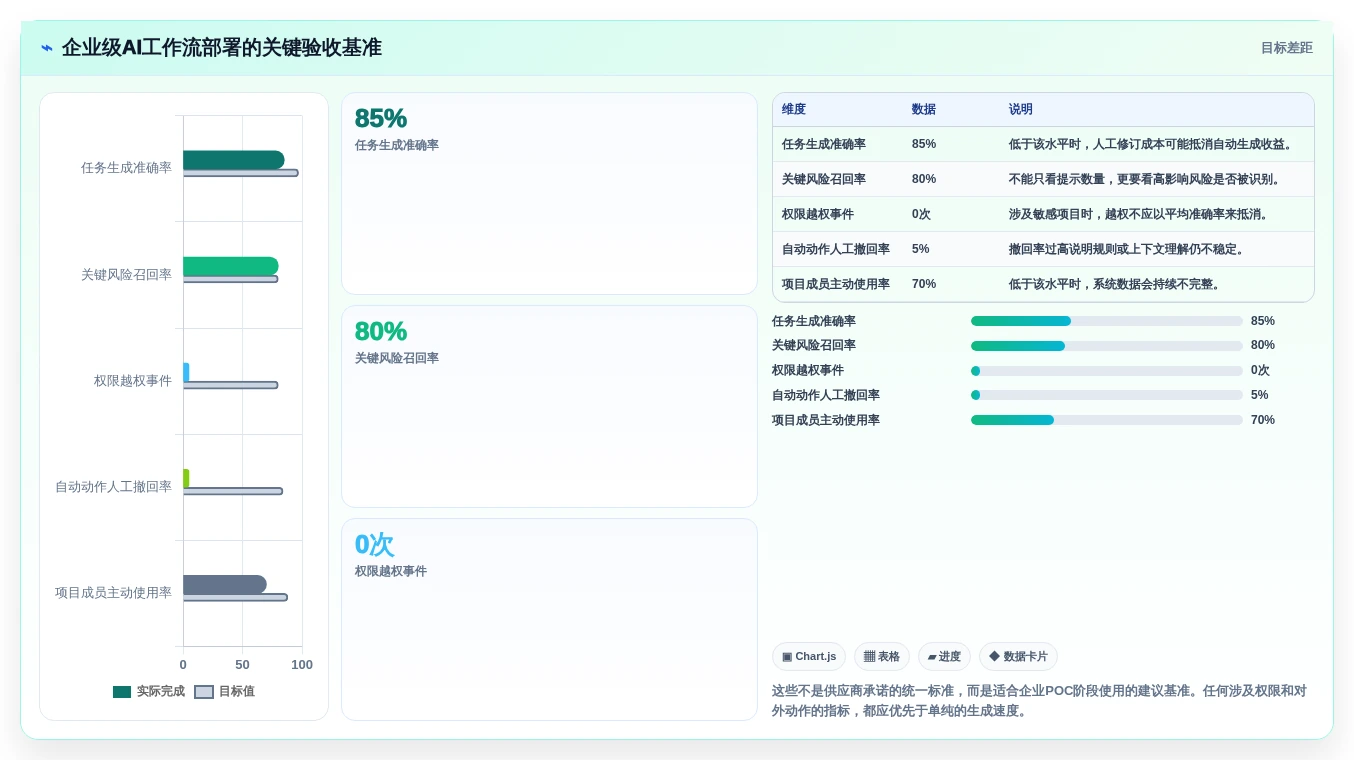Click the 项目成员主动使用率 gray bar in chart
The image size is (1354, 760).
[225, 584]
